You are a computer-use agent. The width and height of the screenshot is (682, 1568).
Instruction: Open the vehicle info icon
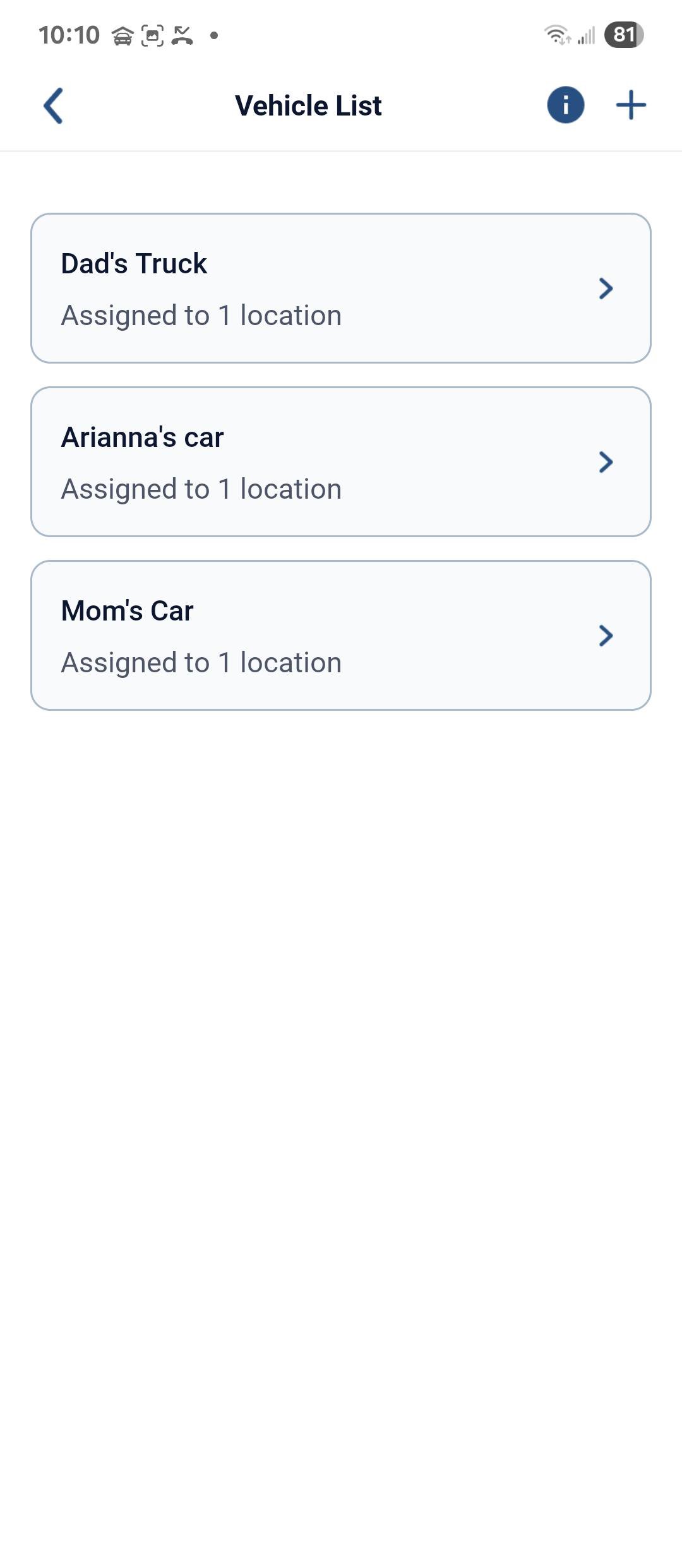565,105
